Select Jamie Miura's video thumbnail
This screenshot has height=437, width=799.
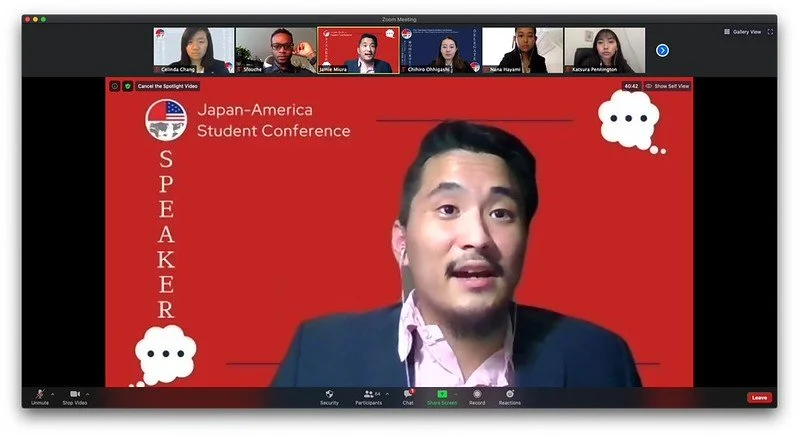(x=358, y=50)
